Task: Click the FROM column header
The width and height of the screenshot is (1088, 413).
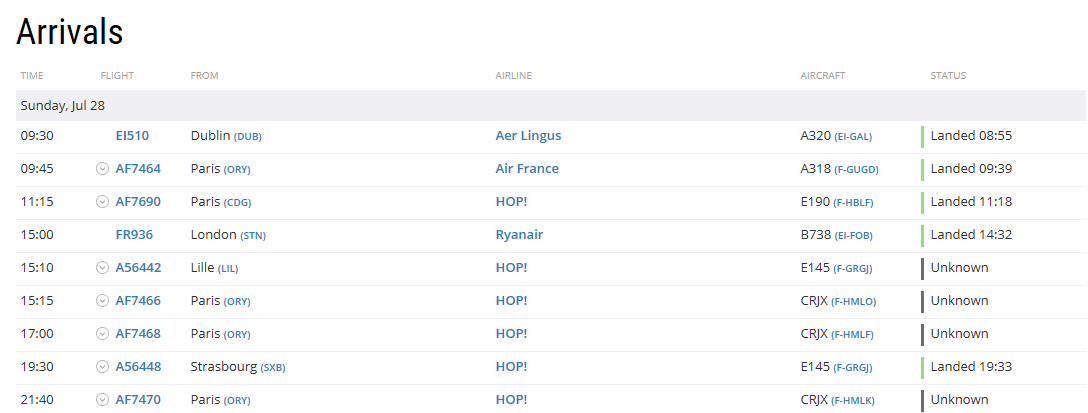Action: point(204,76)
